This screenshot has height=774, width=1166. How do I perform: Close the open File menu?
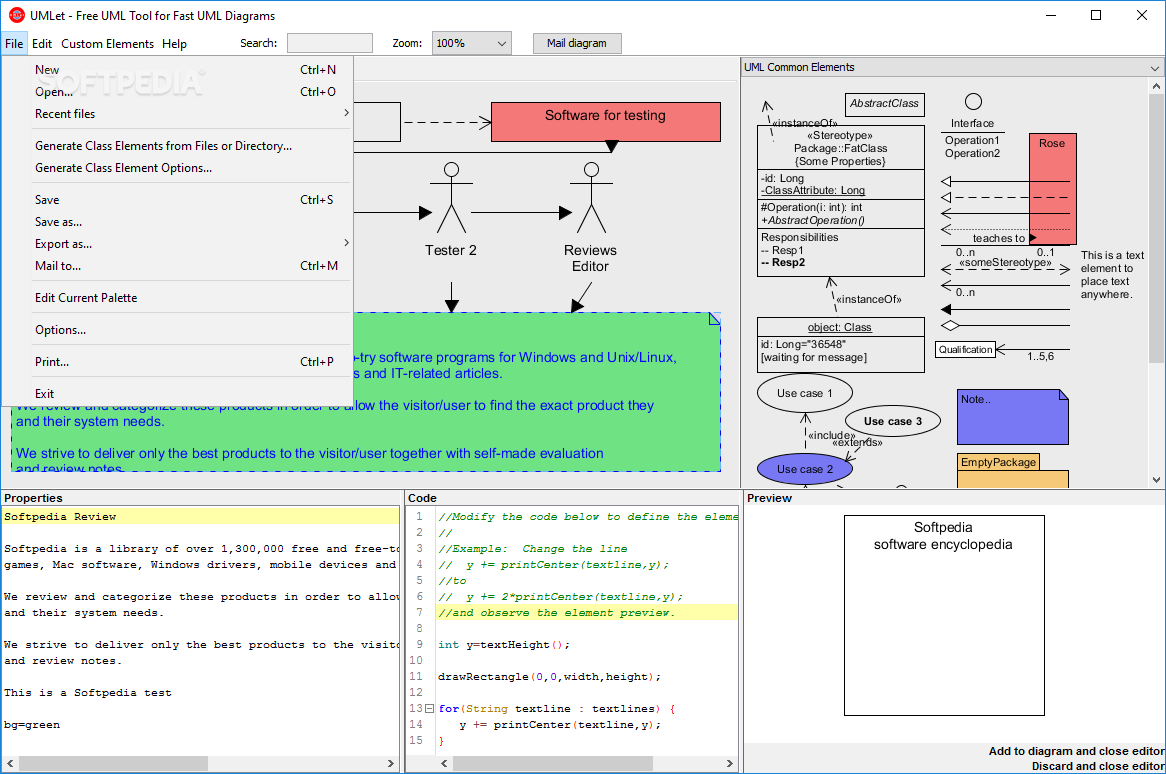(14, 44)
